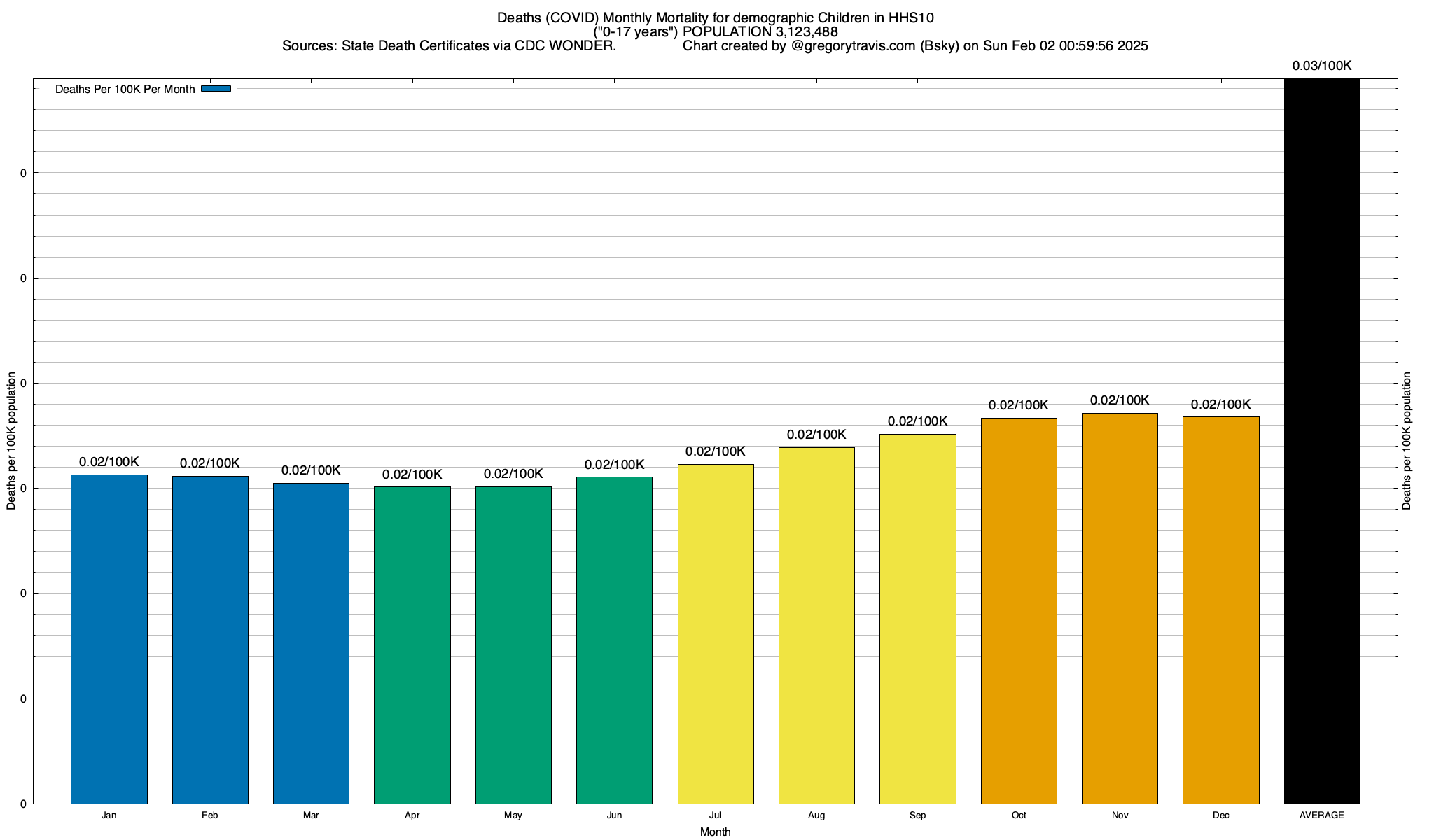Click the yellow Sep bar
The width and height of the screenshot is (1434, 840).
917,619
